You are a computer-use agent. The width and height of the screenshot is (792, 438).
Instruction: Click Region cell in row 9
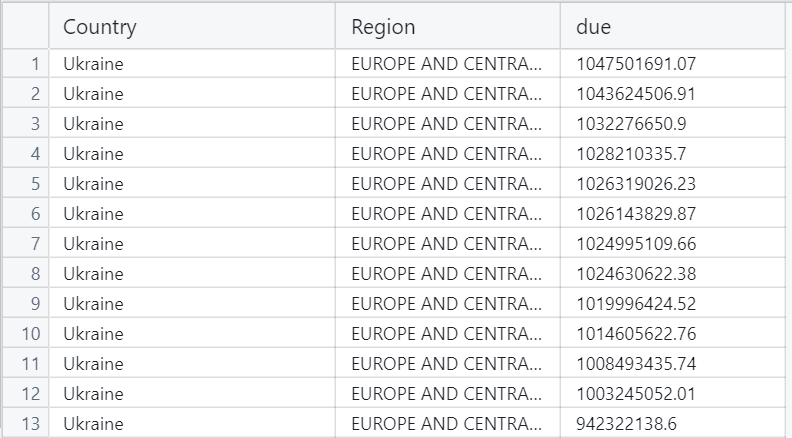[448, 304]
